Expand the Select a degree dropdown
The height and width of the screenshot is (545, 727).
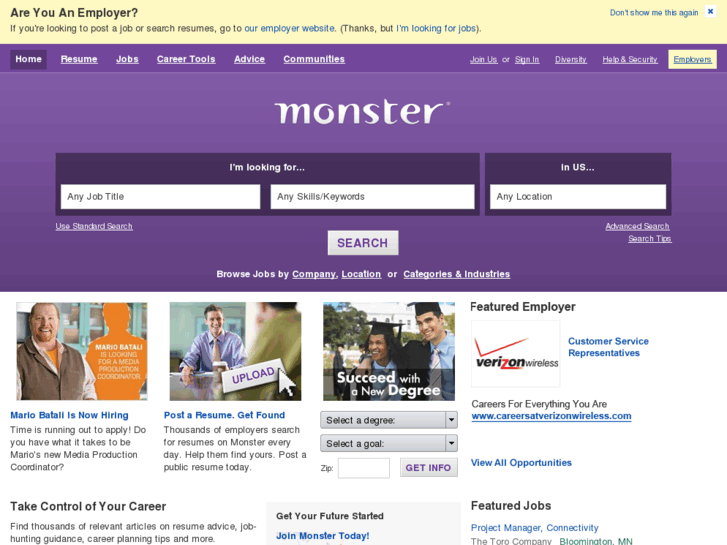389,420
